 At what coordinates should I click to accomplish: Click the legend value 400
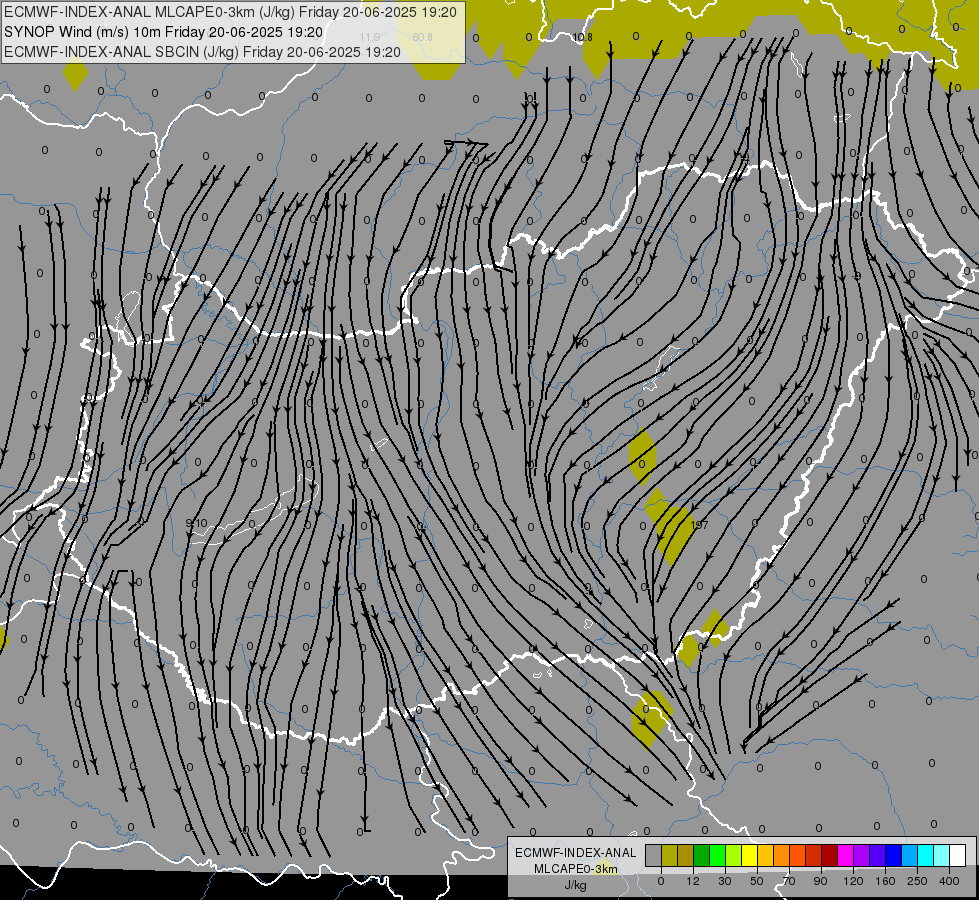tap(949, 881)
